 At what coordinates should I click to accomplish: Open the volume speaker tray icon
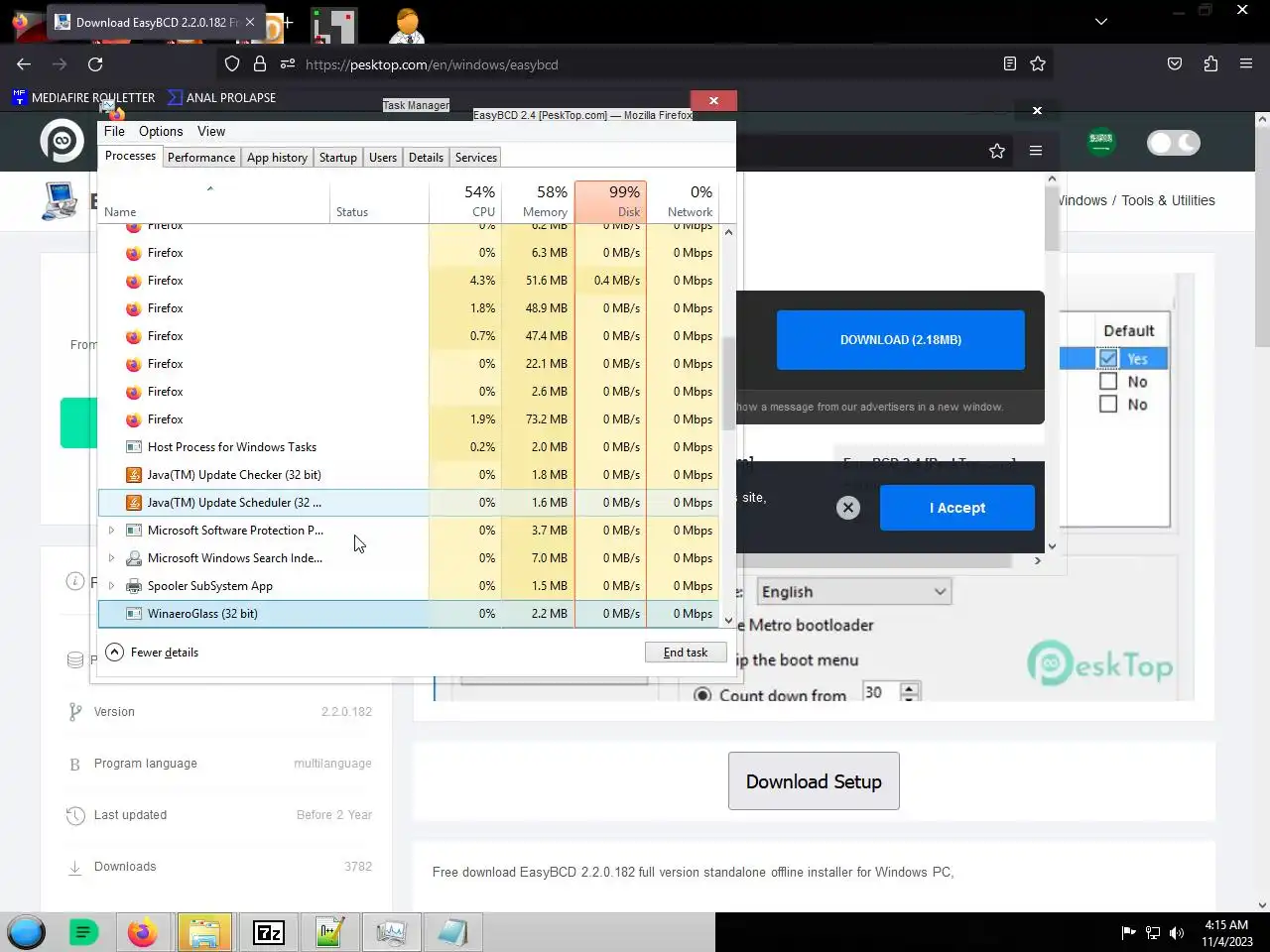point(1177,933)
